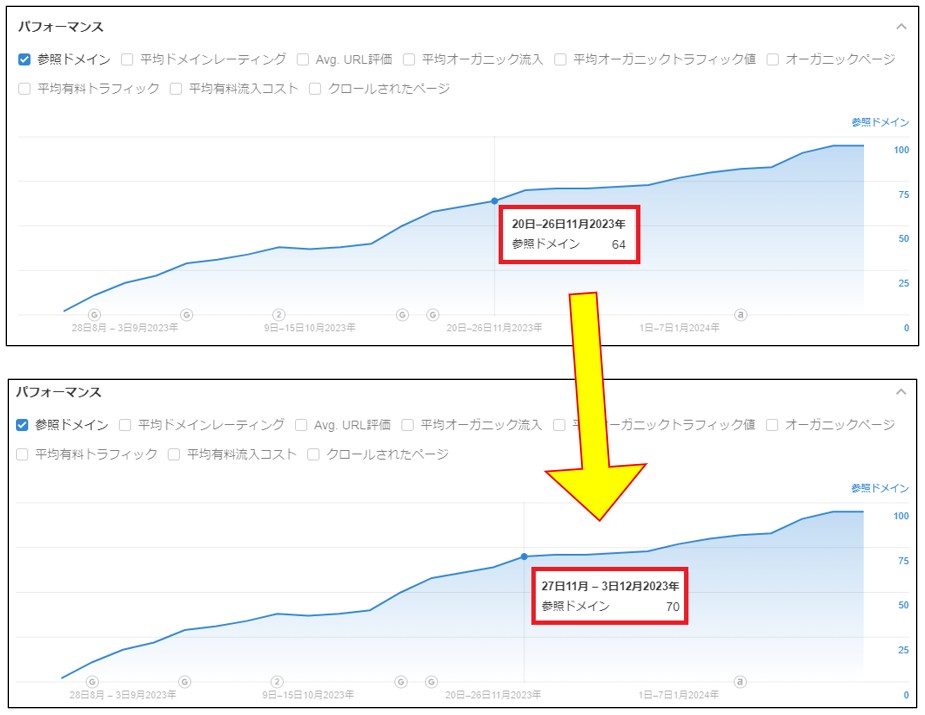Enable オーガニックページ in the upper panel

click(772, 59)
